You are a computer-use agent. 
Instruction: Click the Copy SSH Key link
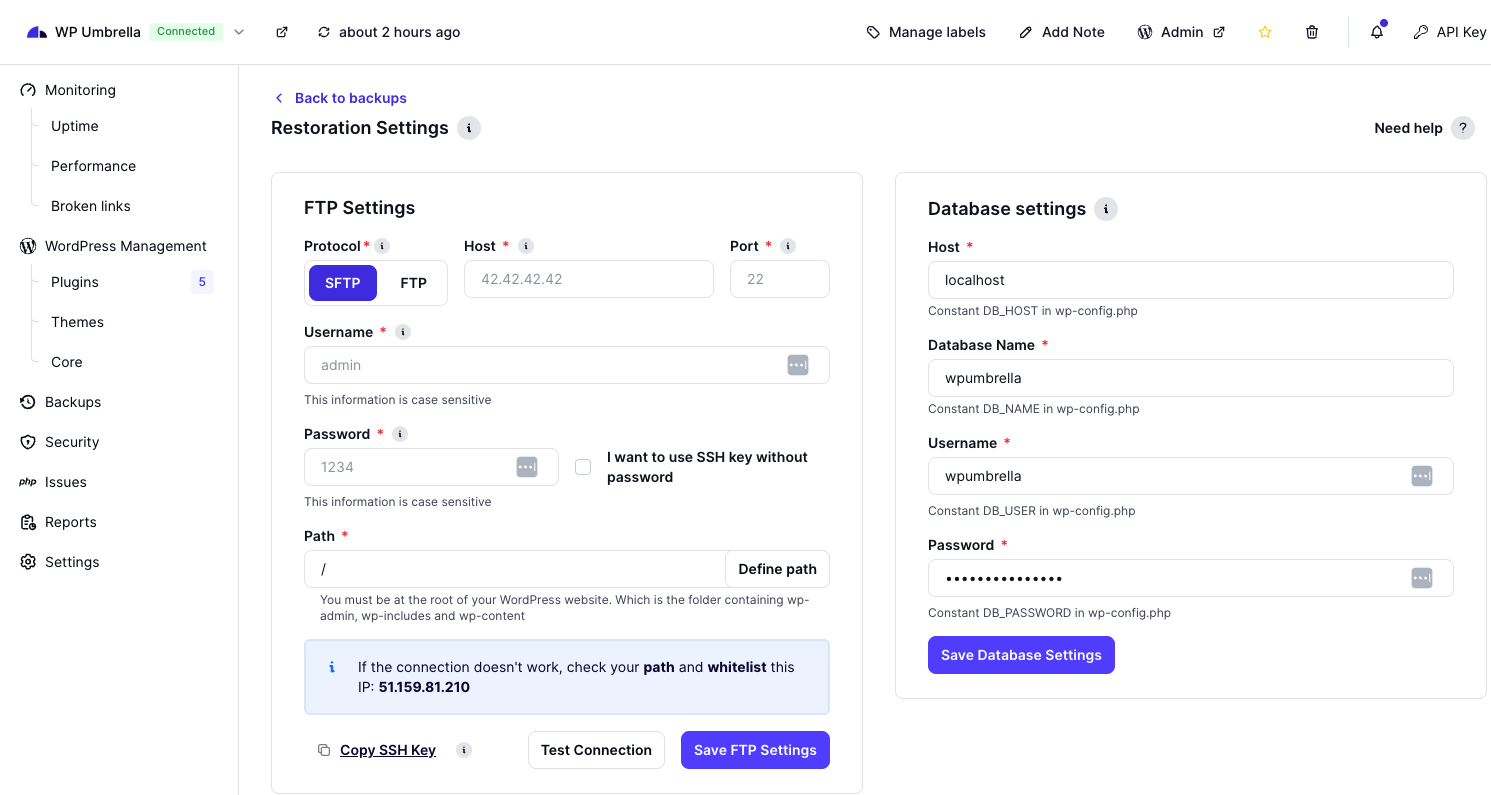point(388,750)
